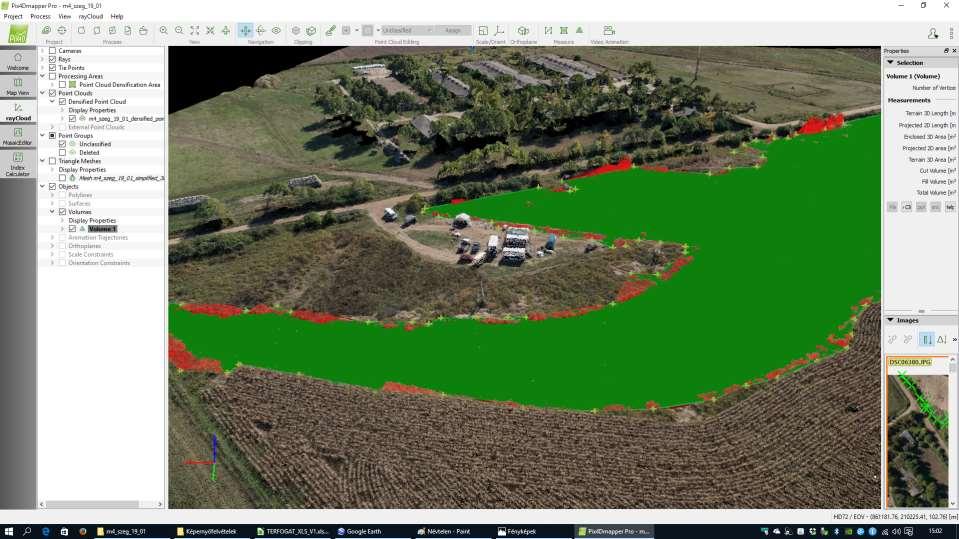Click the Assign button

click(453, 31)
